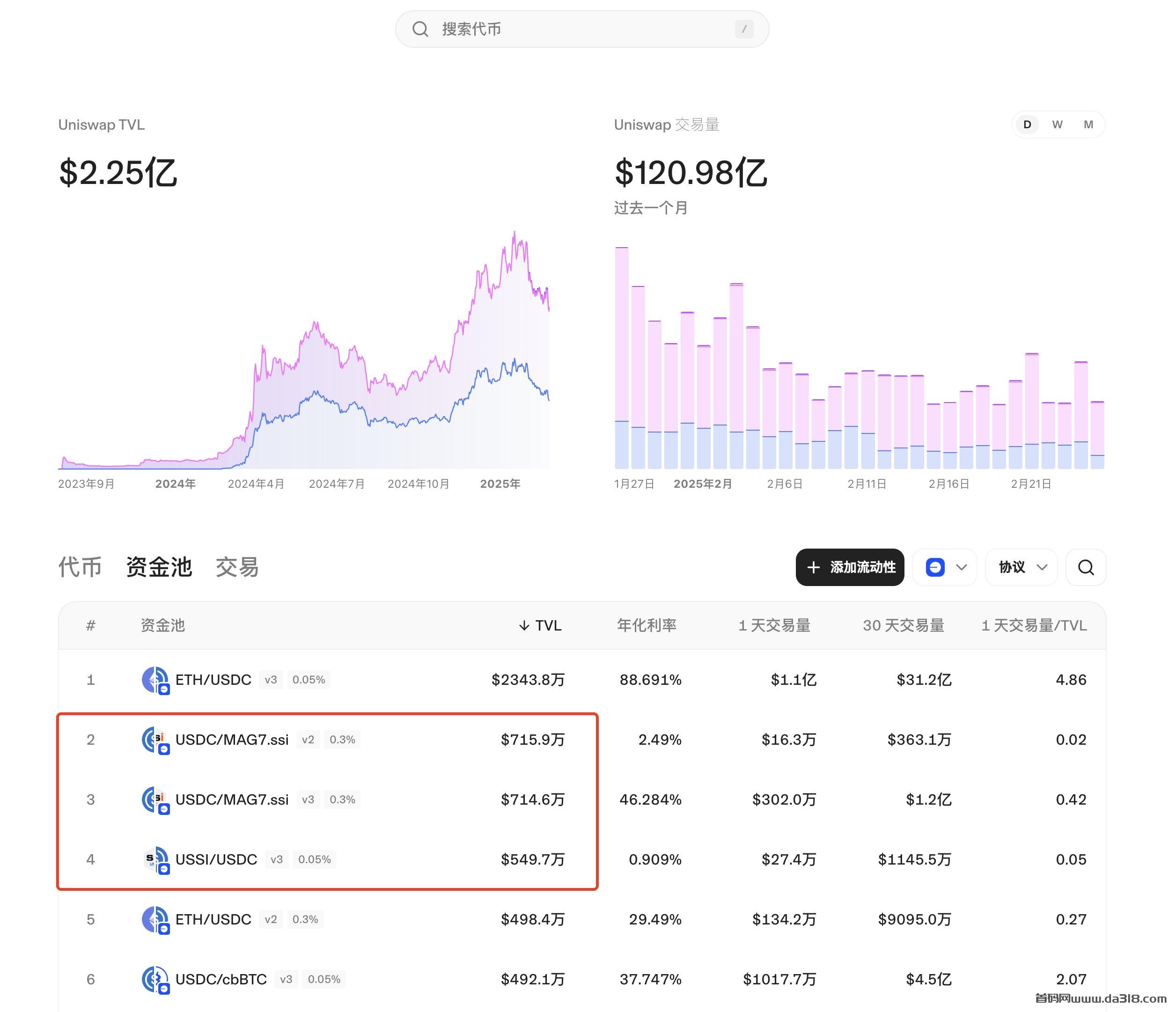The width and height of the screenshot is (1176, 1012).
Task: Switch volume chart to monthly M
Action: (x=1088, y=125)
